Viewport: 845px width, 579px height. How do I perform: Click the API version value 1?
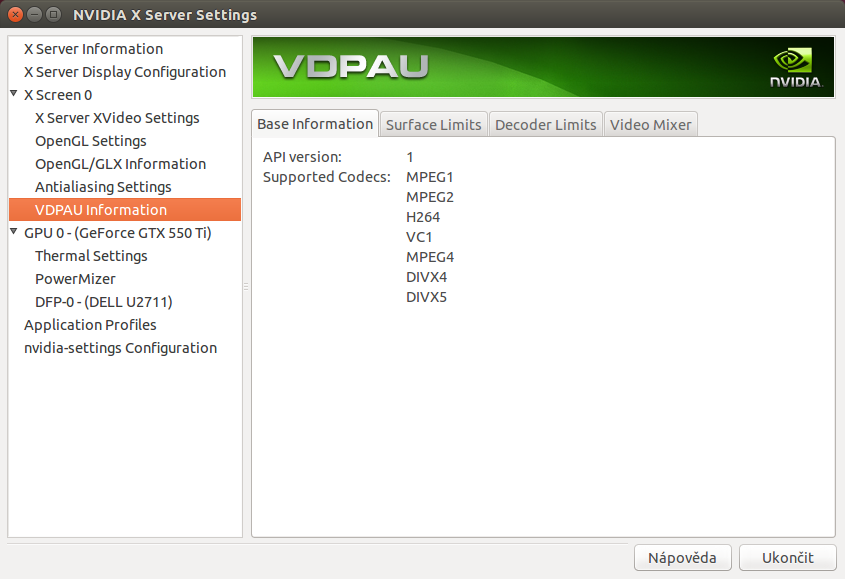click(x=410, y=157)
